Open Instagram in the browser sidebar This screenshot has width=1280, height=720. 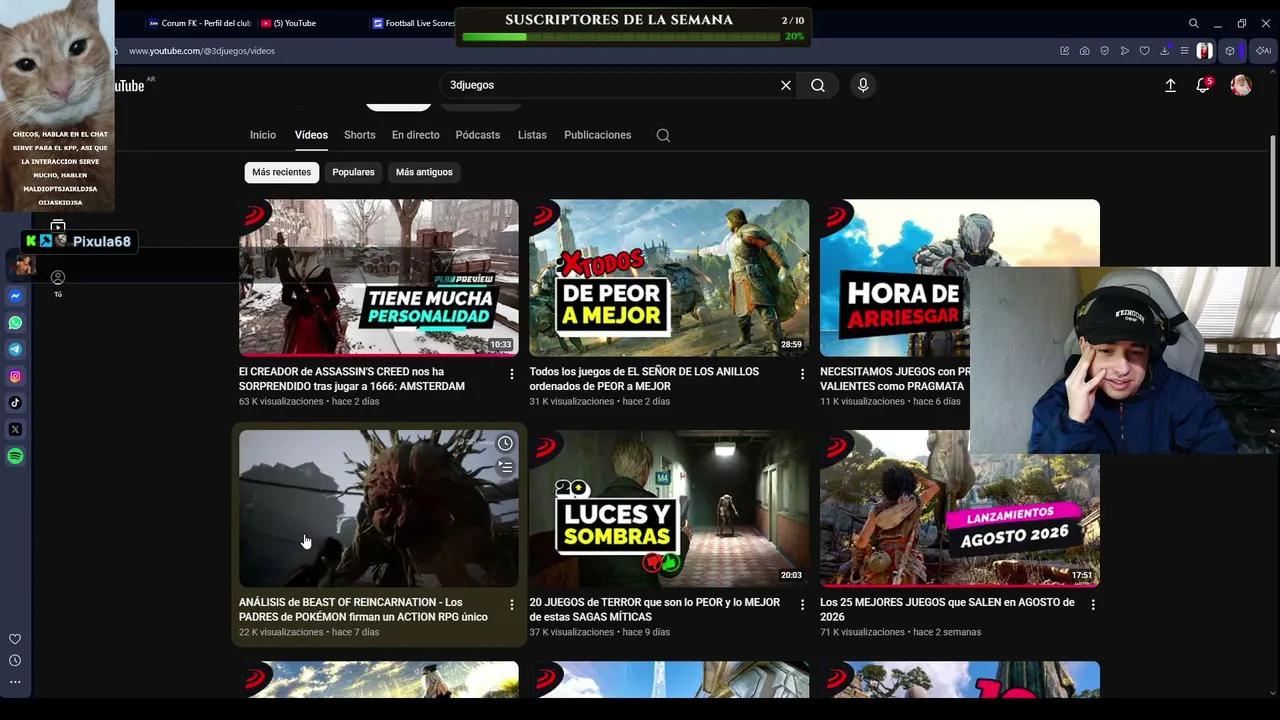(x=15, y=376)
